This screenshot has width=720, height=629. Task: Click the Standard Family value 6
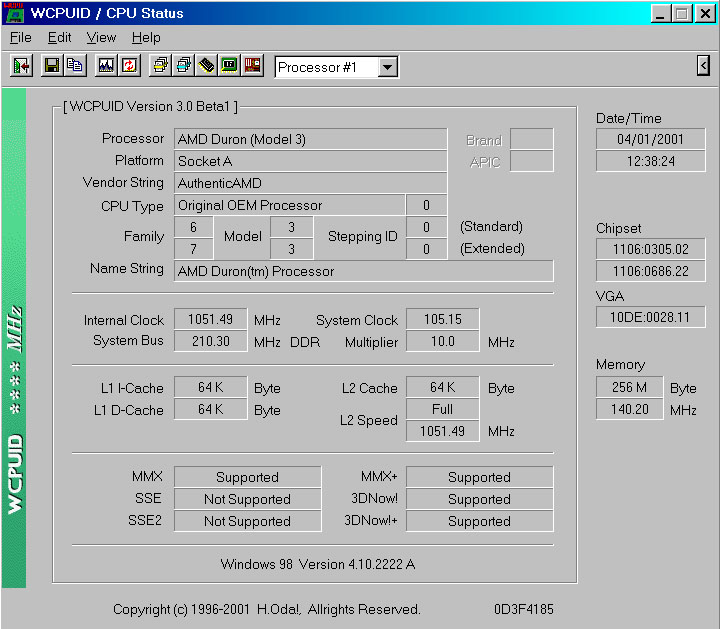[193, 227]
